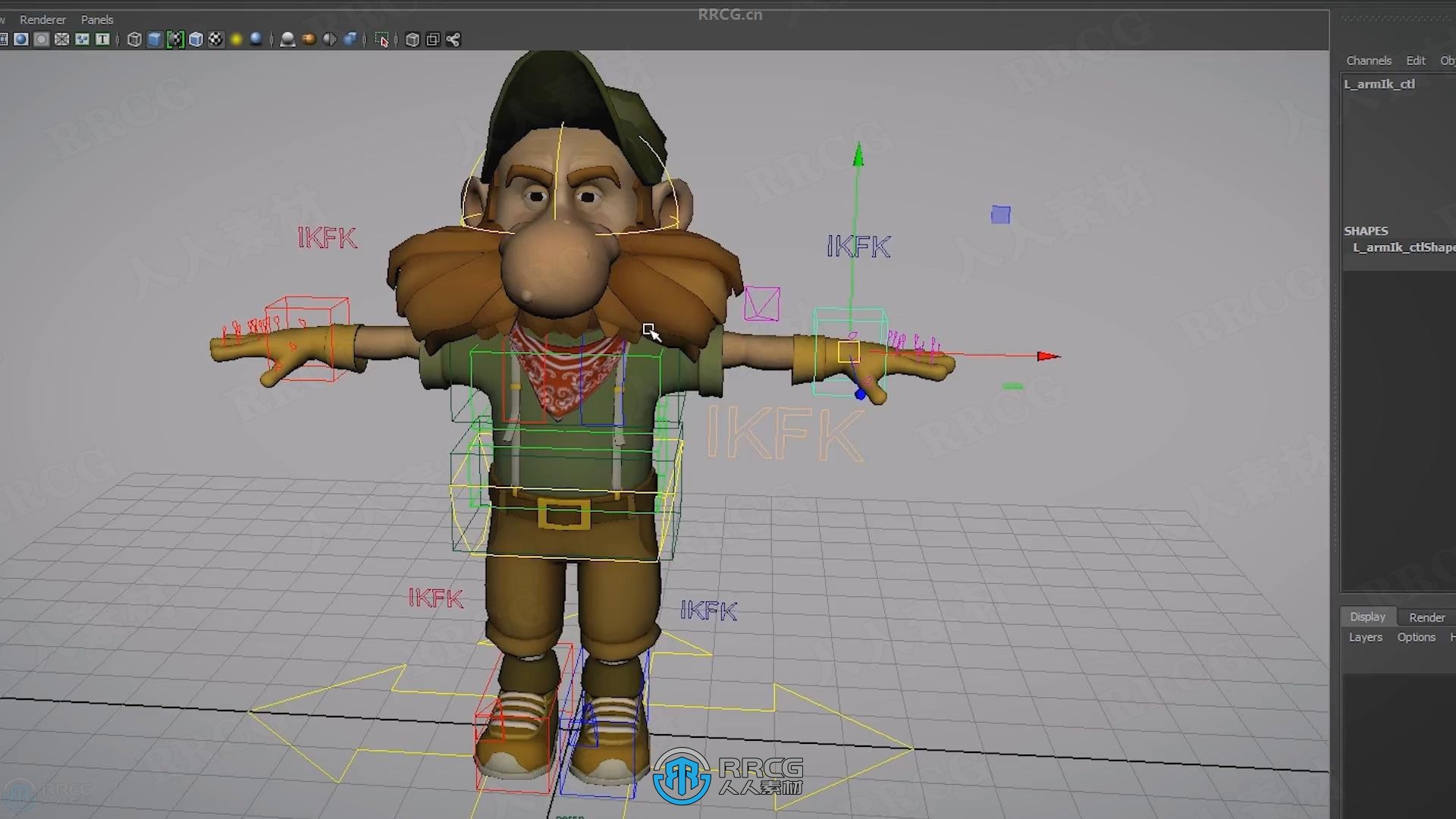Open the Edit menu in Channel Box
Viewport: 1456px width, 819px height.
click(x=1416, y=61)
